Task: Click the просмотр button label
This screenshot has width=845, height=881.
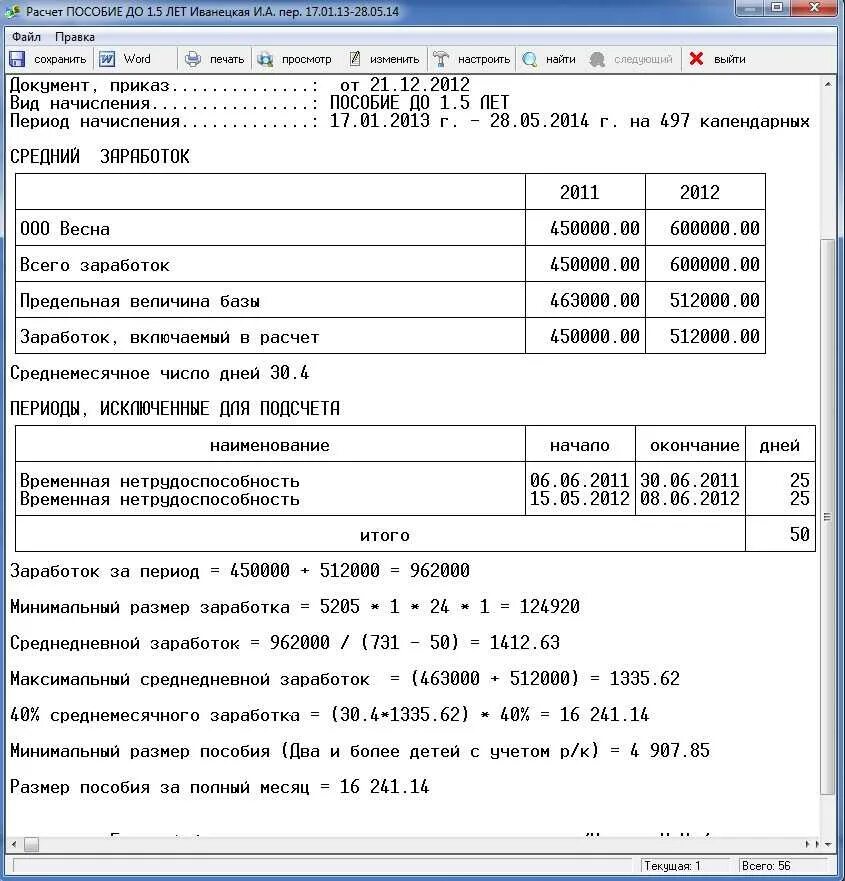Action: 307,59
